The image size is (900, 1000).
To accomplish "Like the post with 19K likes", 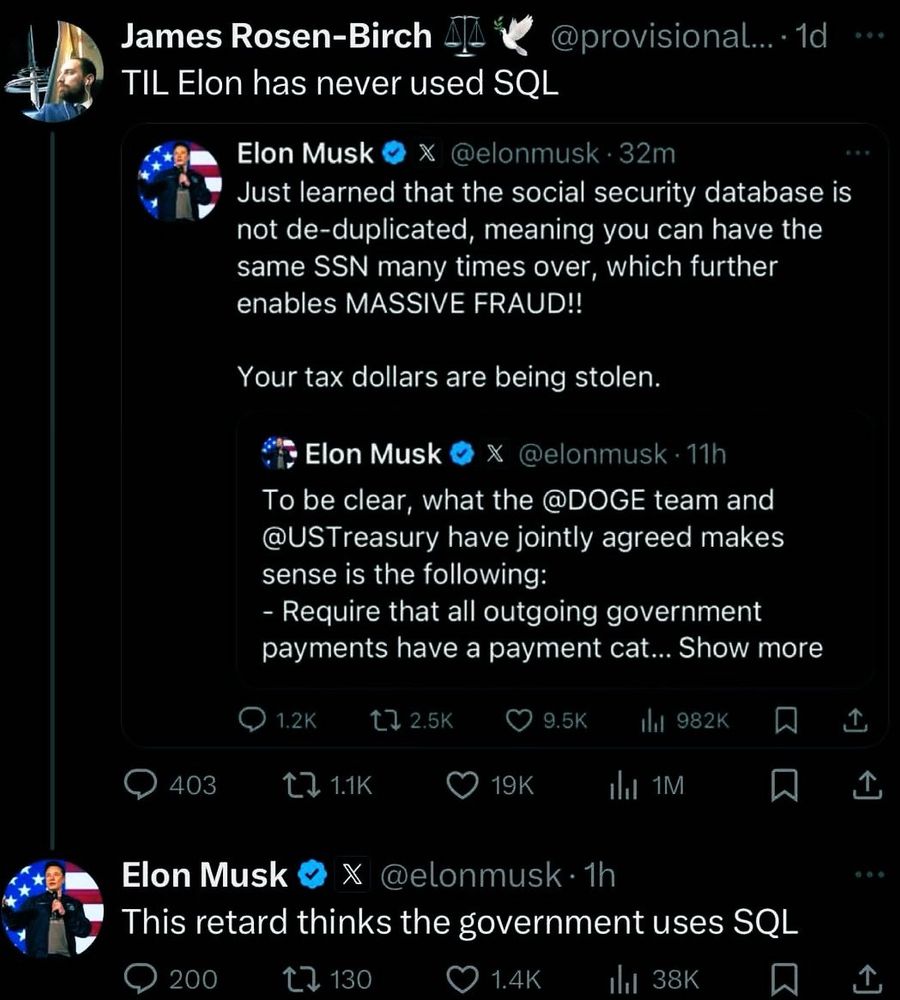I will (x=463, y=785).
